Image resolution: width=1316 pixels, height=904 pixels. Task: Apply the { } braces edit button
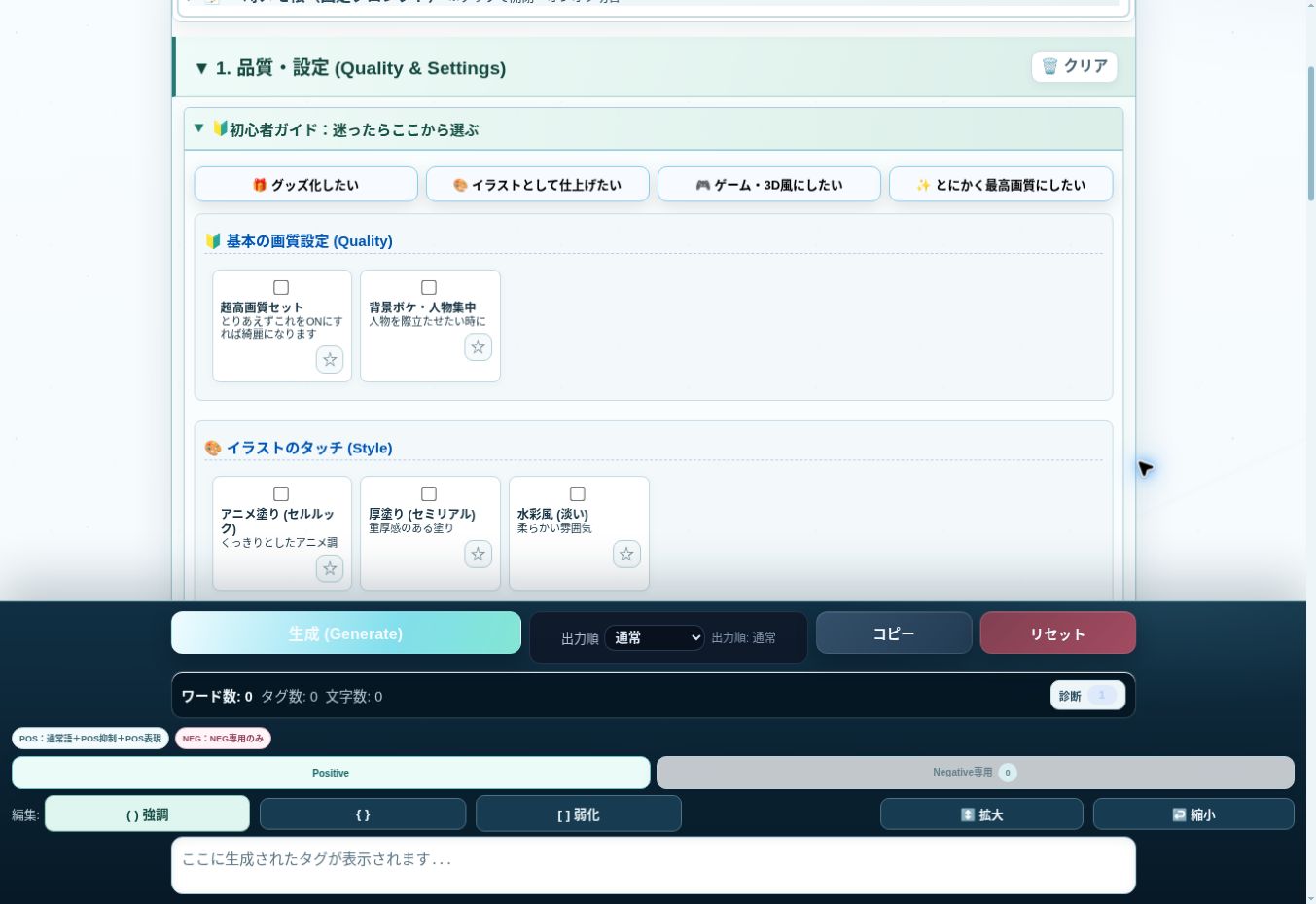point(363,814)
